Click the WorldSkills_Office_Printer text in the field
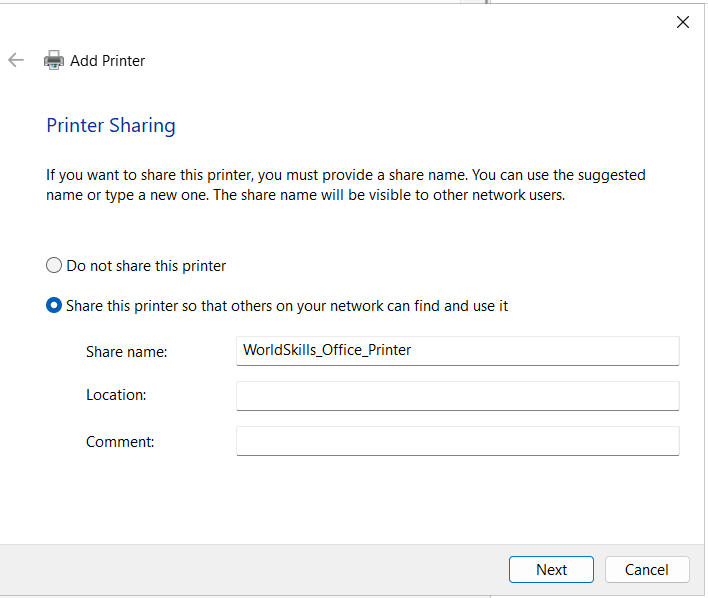 [327, 350]
